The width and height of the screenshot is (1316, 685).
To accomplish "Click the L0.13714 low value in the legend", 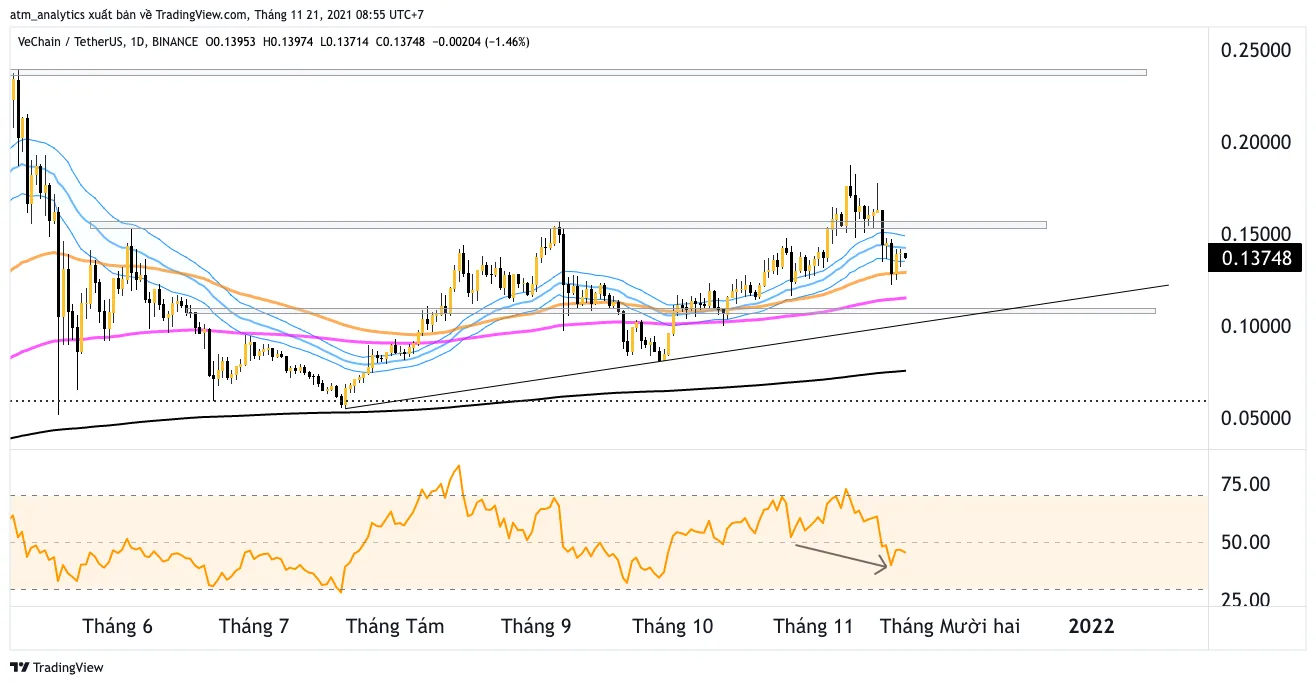I will coord(342,42).
